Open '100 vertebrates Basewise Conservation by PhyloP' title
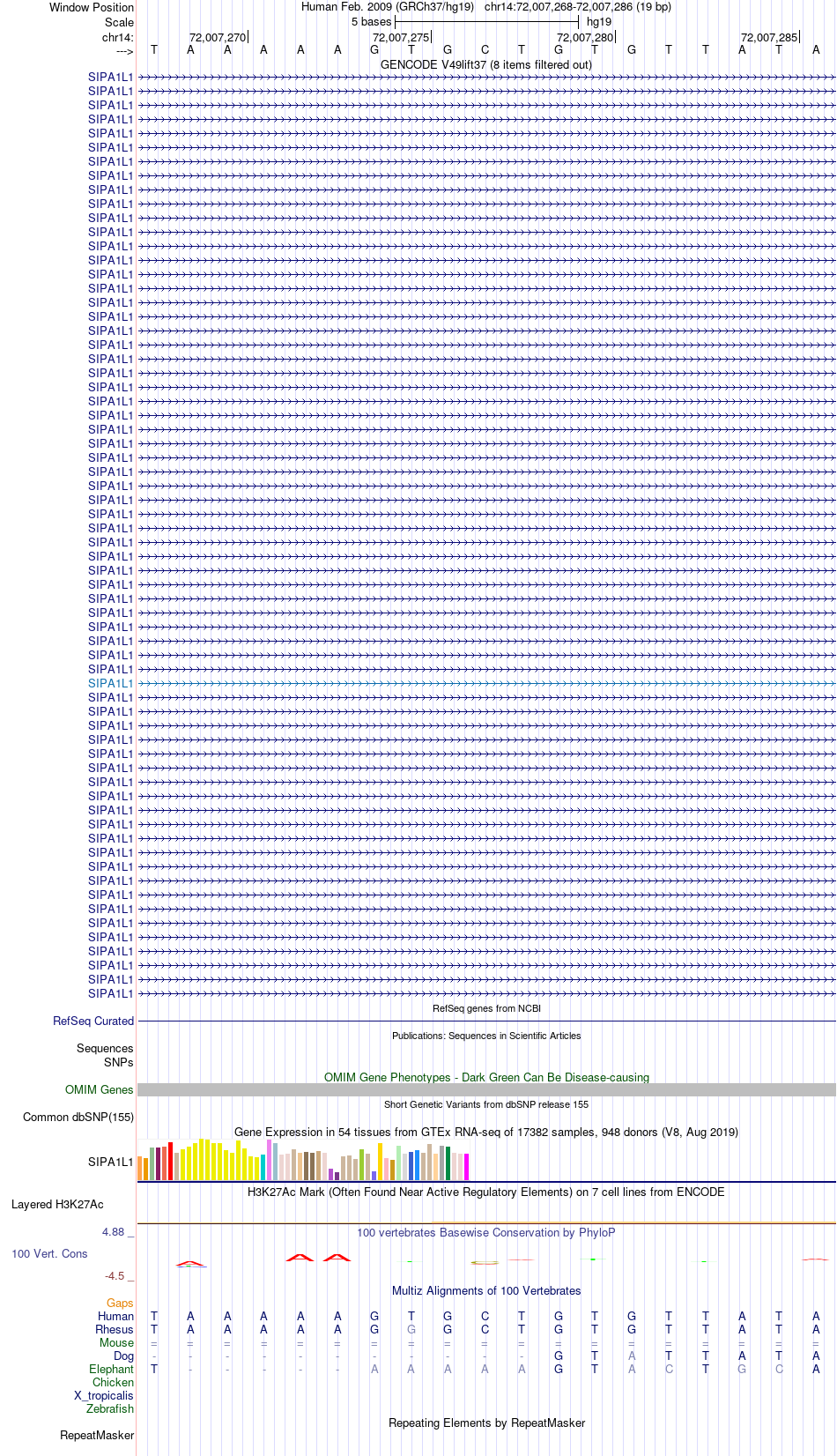 click(x=486, y=1232)
